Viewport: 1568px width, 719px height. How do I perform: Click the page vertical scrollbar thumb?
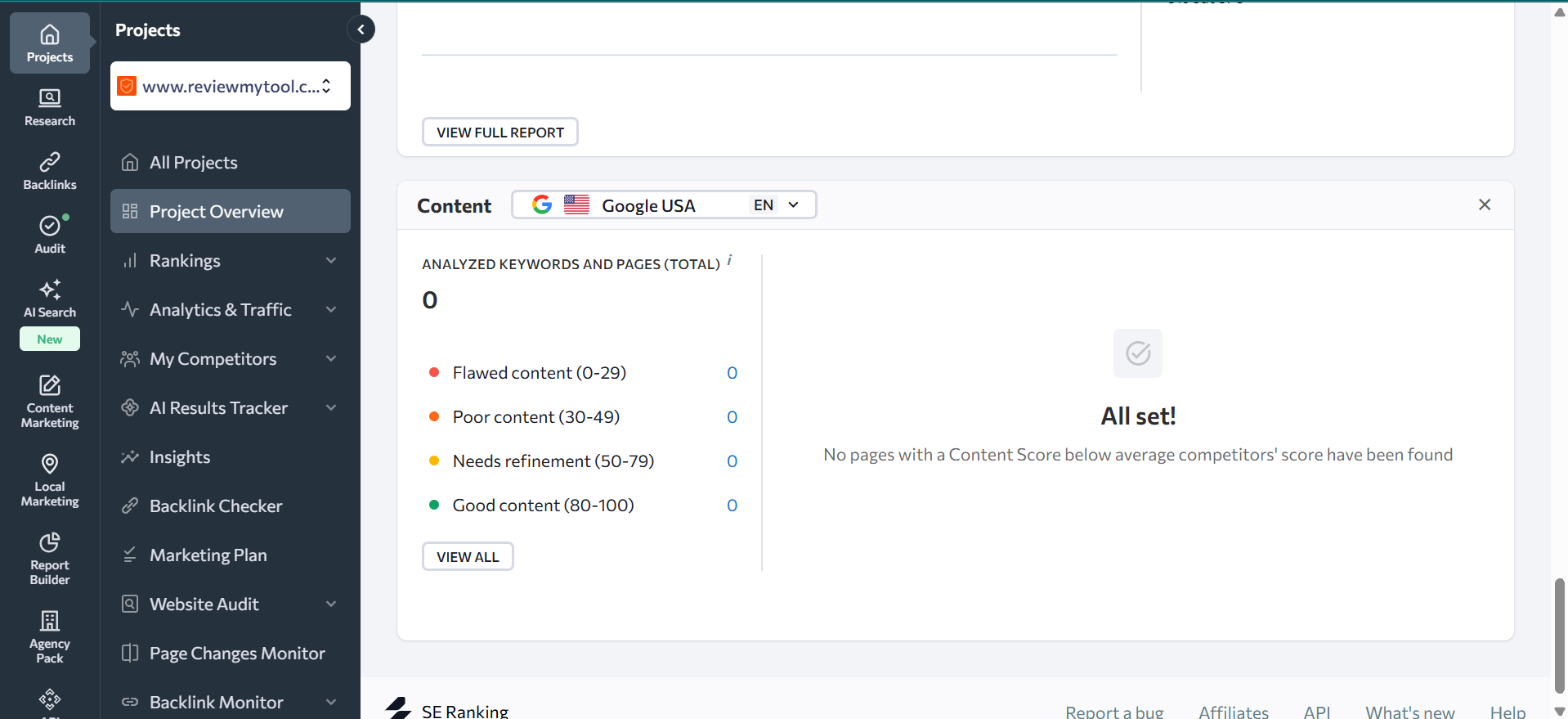[1559, 636]
